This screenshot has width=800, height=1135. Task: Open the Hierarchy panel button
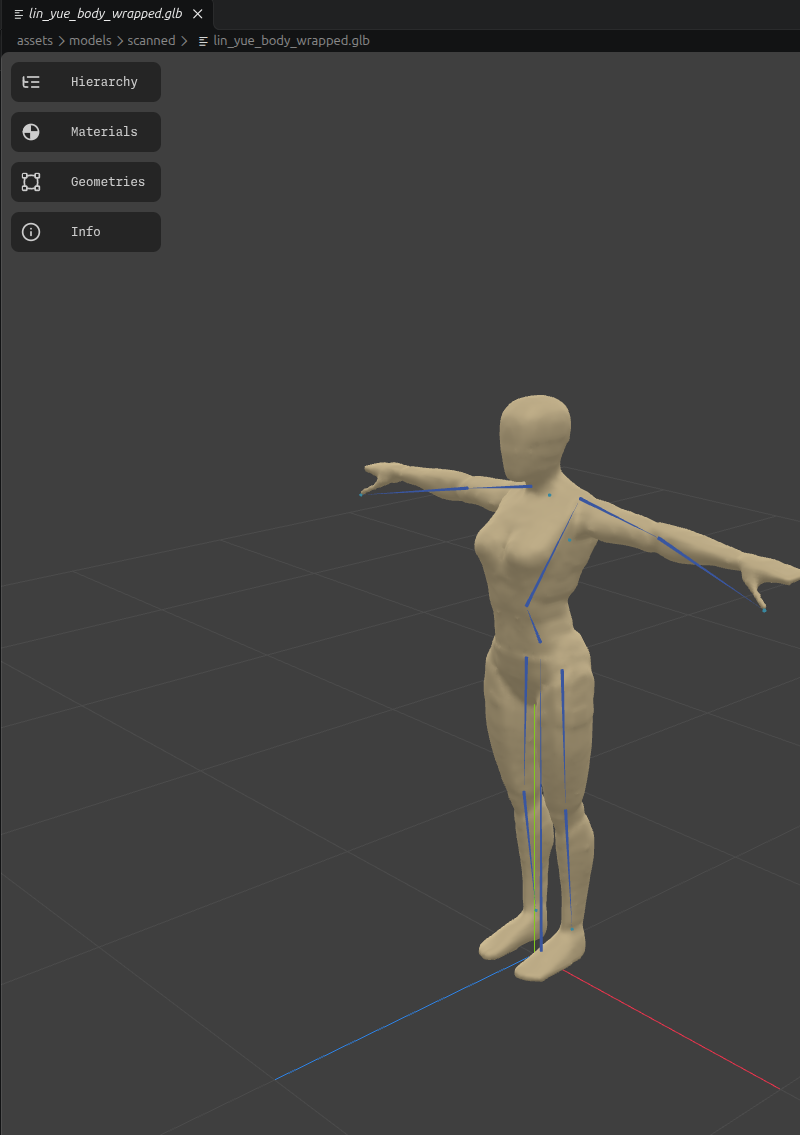tap(85, 82)
